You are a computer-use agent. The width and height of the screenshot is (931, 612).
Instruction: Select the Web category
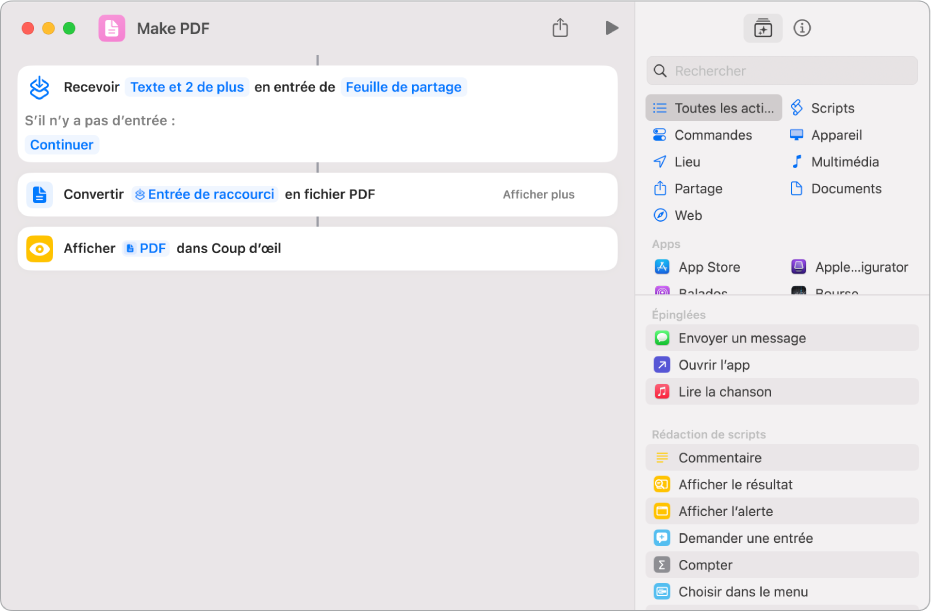(677, 215)
